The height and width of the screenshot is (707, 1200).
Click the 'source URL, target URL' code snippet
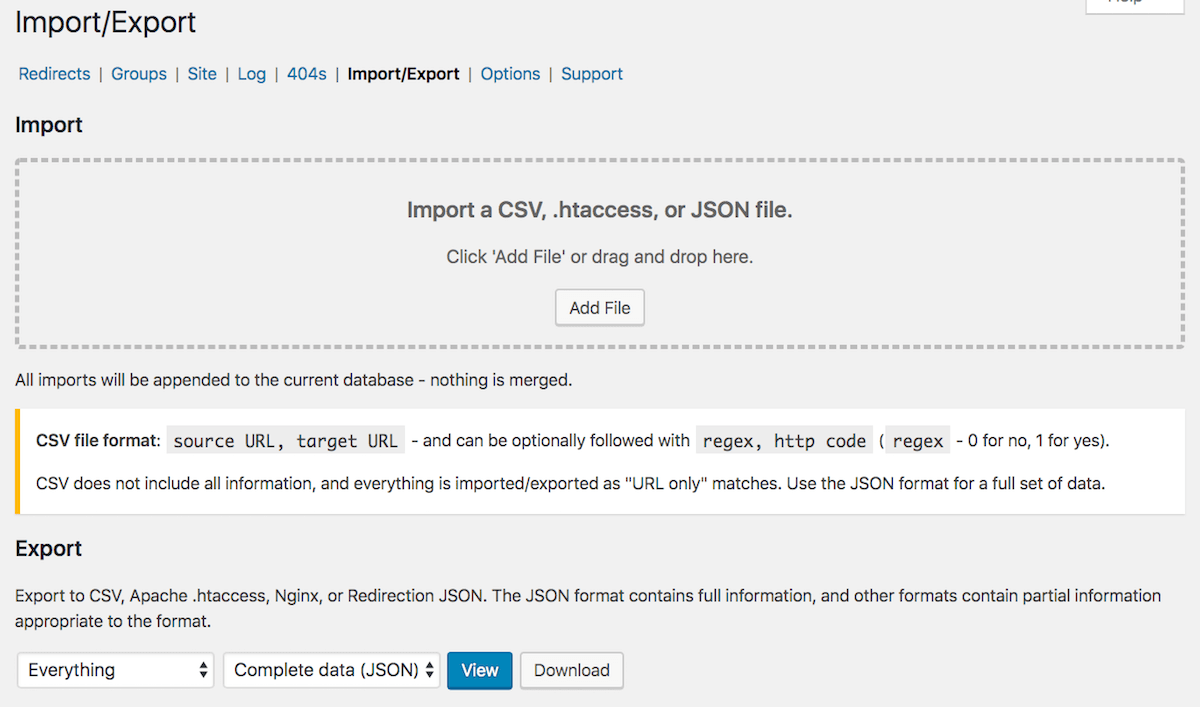pyautogui.click(x=286, y=440)
